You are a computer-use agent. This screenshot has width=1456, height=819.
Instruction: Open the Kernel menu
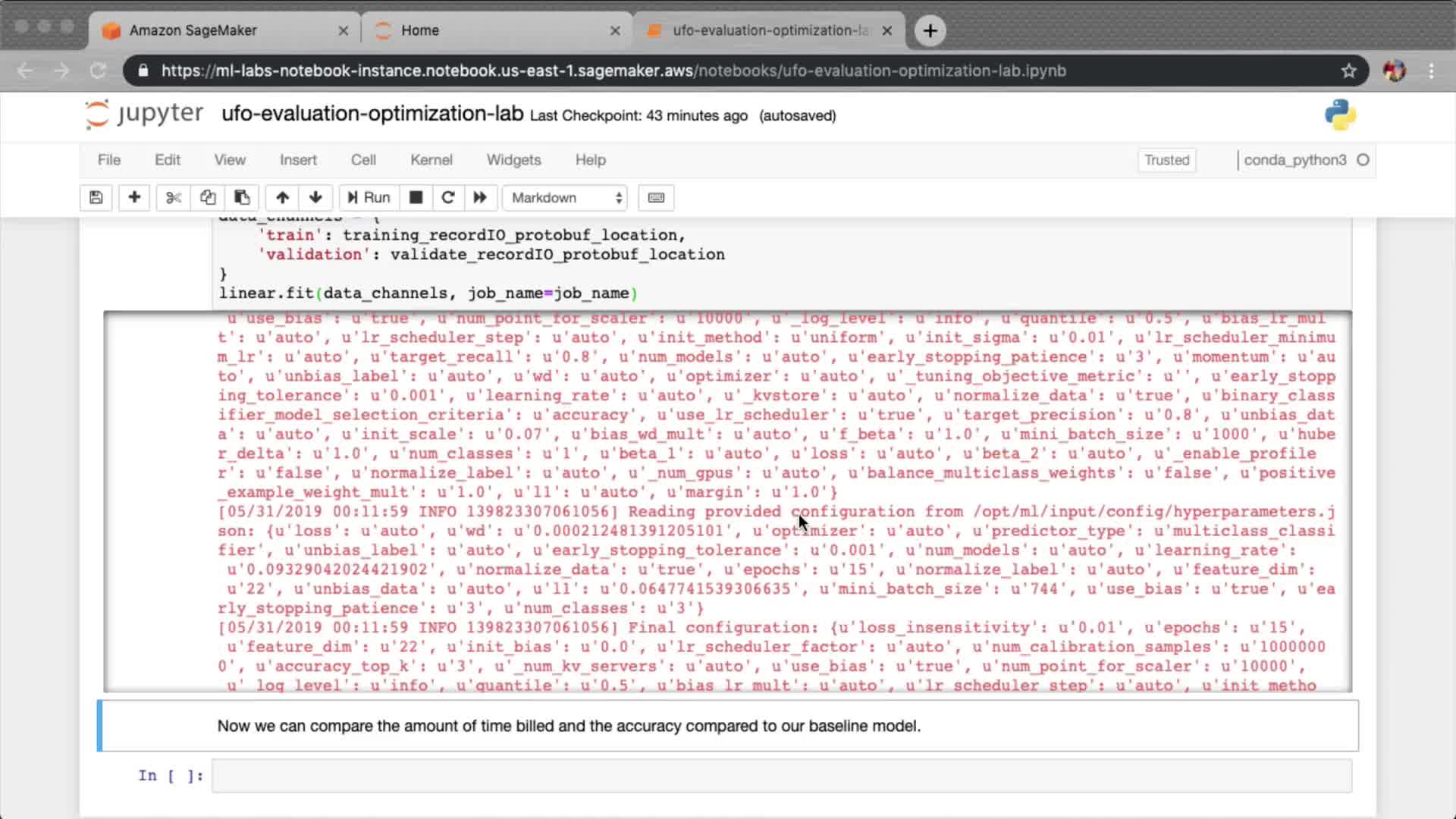(x=431, y=160)
